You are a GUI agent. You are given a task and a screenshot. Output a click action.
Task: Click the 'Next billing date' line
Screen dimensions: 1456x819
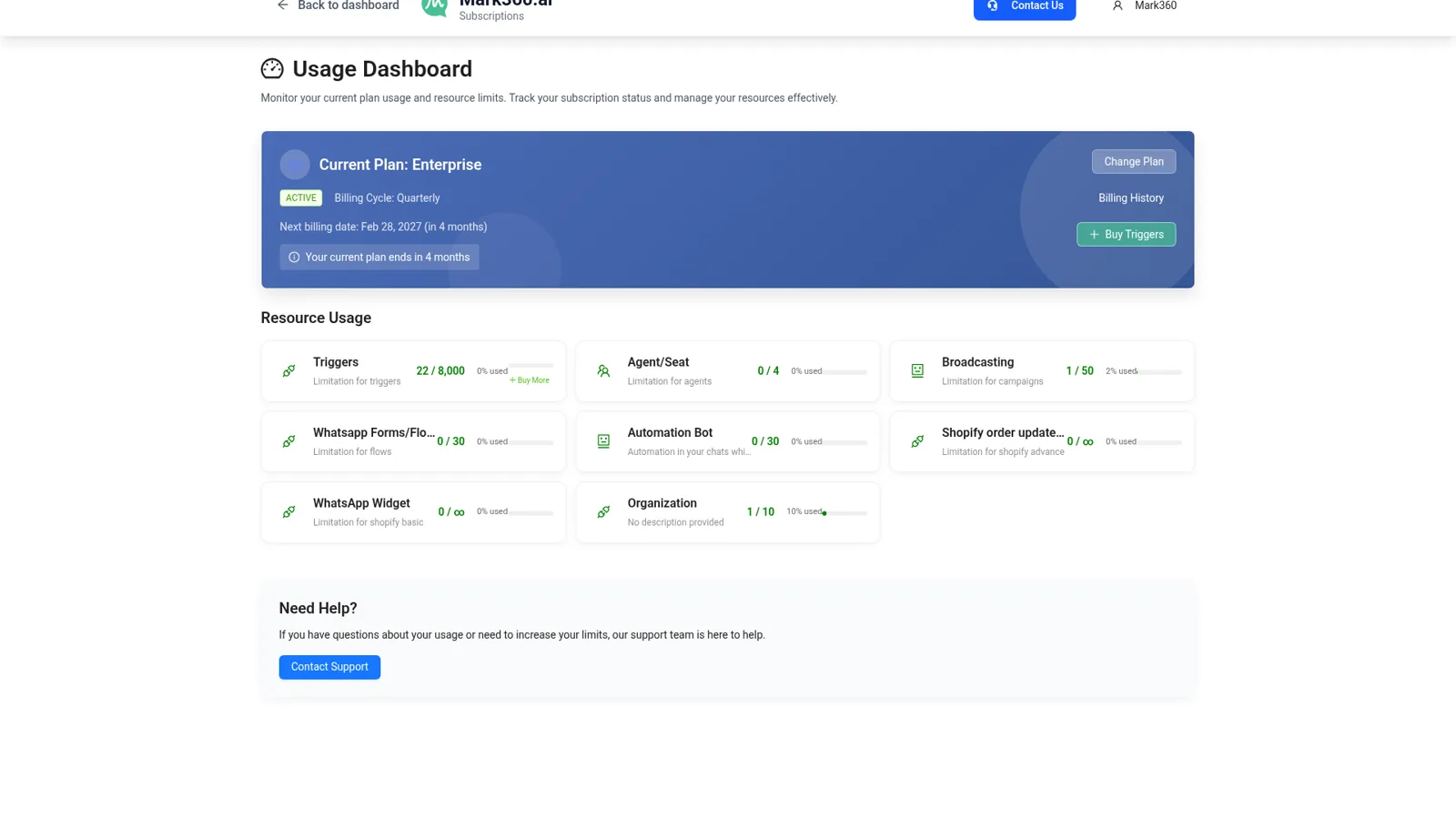[x=383, y=227]
